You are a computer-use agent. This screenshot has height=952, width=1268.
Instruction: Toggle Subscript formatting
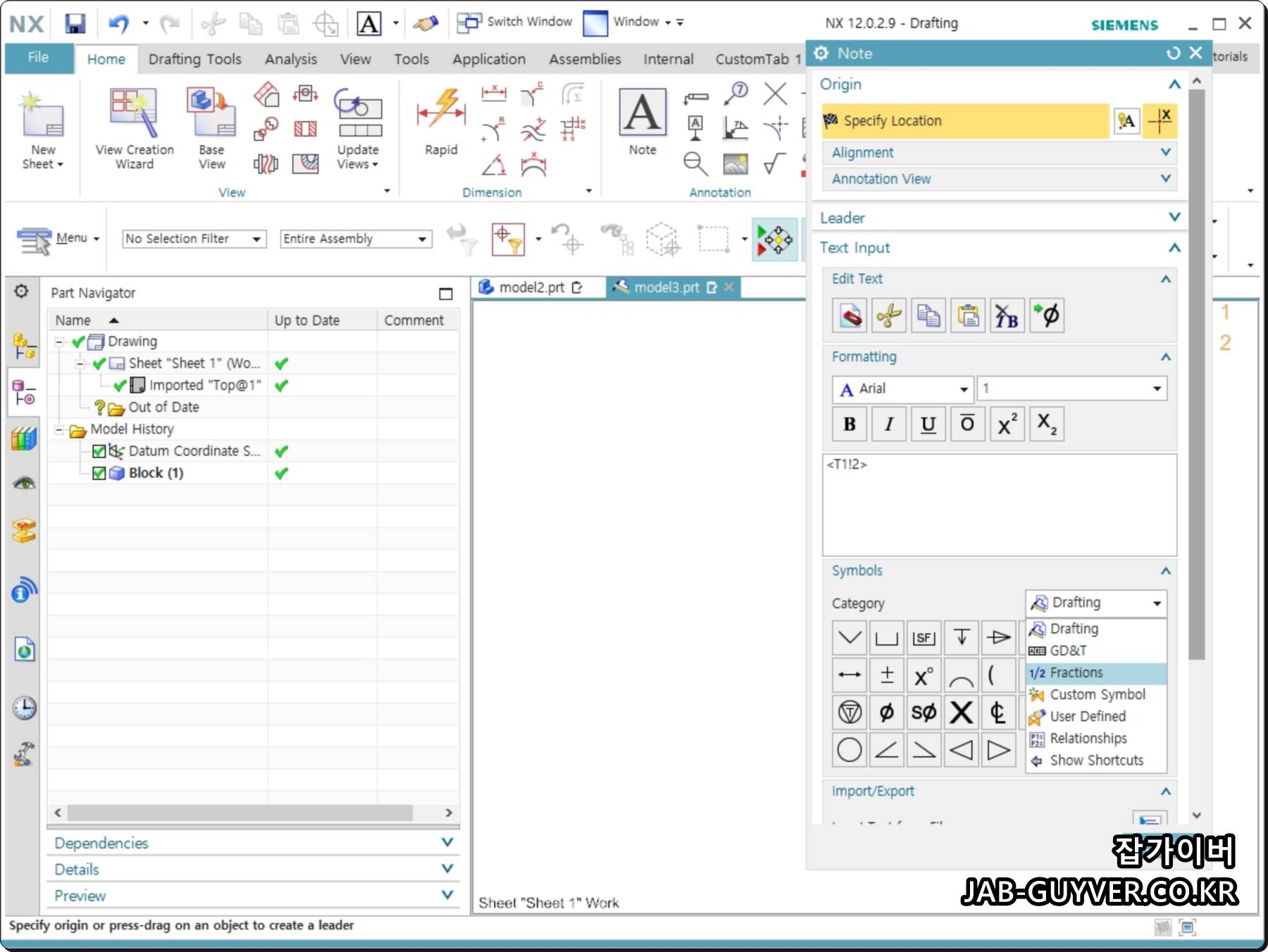pos(1047,424)
